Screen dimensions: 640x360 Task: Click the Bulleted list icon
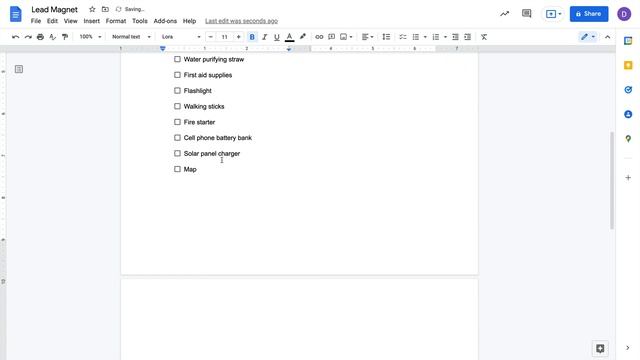[416, 37]
